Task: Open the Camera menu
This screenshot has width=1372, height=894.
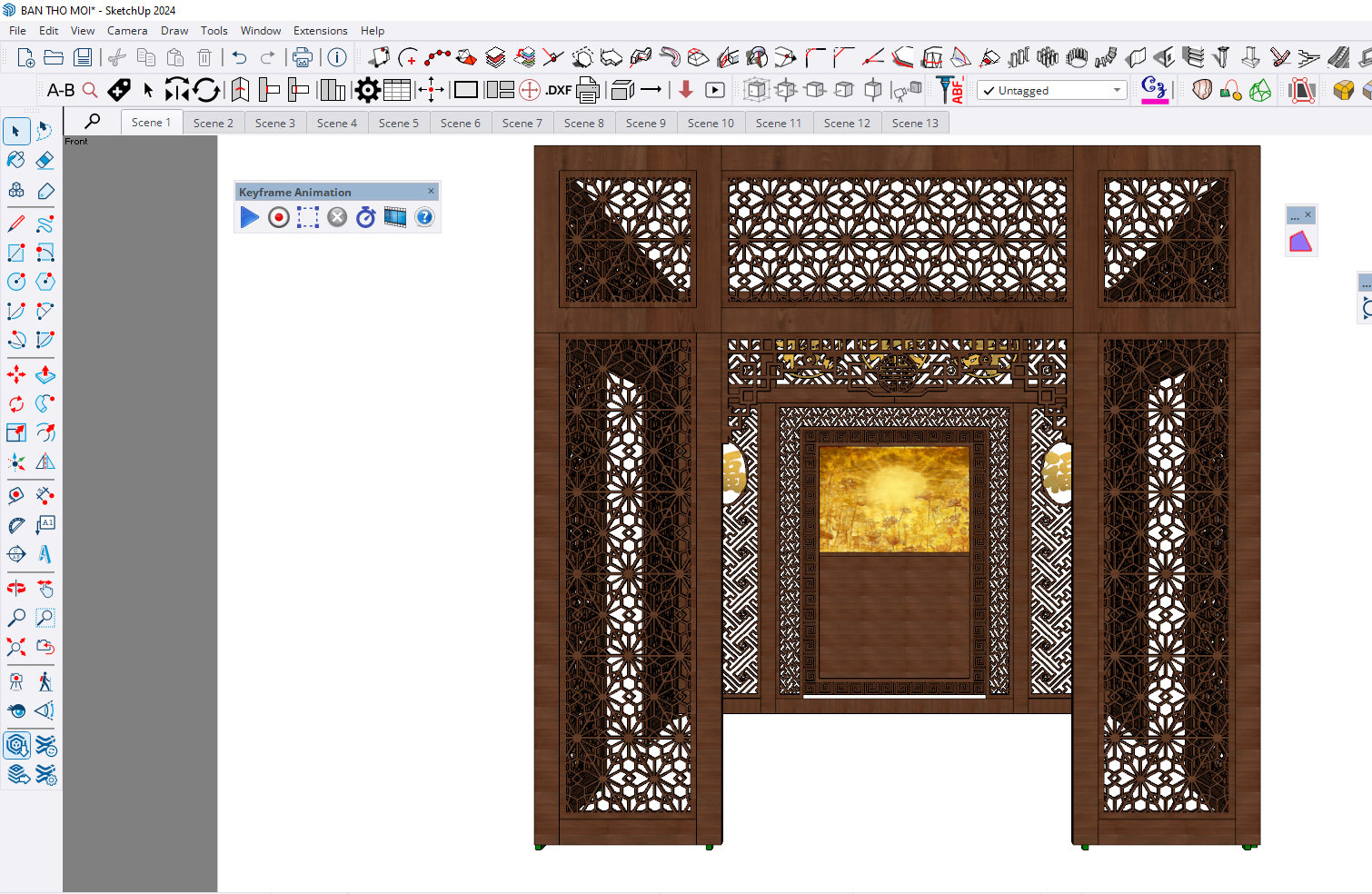Action: [x=127, y=31]
